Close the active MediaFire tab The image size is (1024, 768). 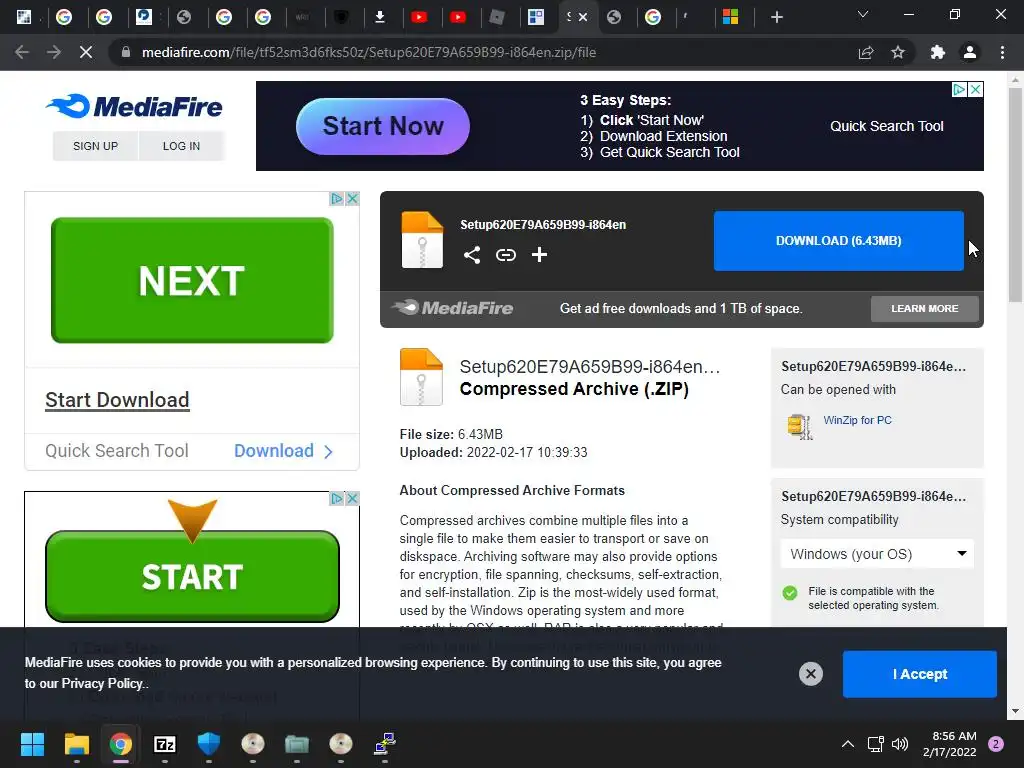[583, 17]
